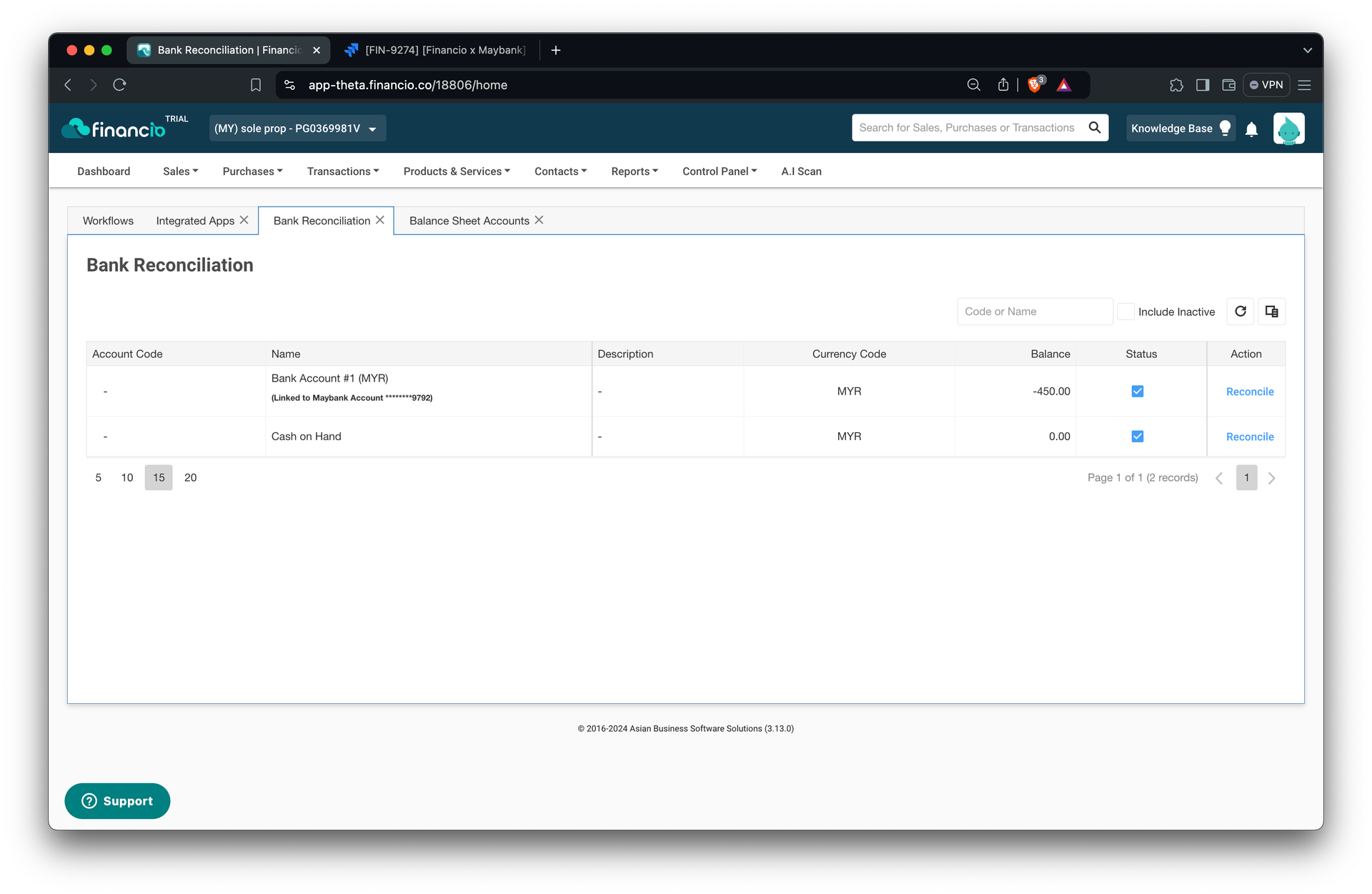
Task: Expand the Control Panel dropdown
Action: coord(720,172)
